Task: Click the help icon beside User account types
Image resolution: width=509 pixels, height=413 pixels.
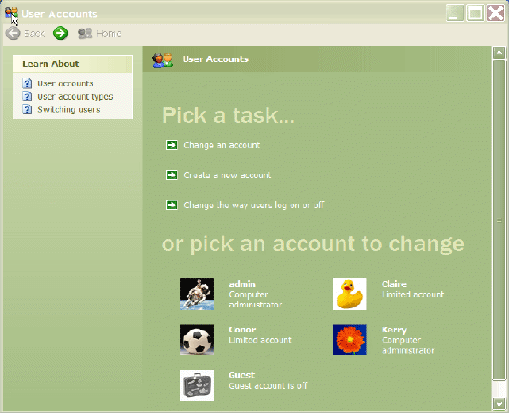Action: point(27,96)
